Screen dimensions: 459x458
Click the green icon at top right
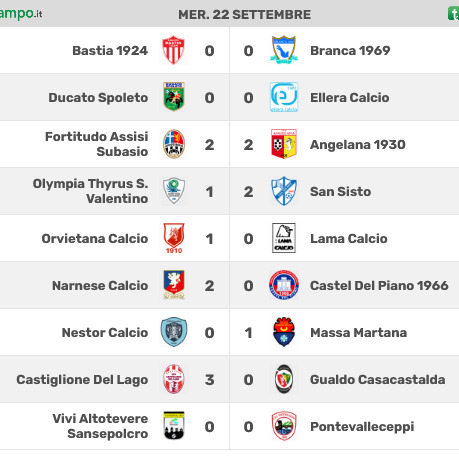point(453,14)
